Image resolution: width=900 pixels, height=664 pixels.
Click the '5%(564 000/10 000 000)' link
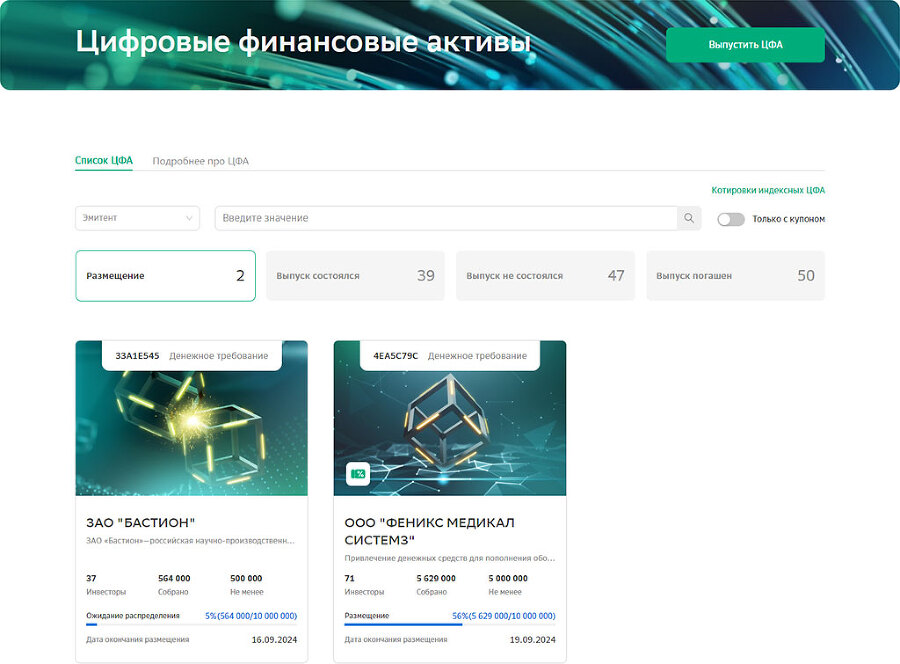251,615
